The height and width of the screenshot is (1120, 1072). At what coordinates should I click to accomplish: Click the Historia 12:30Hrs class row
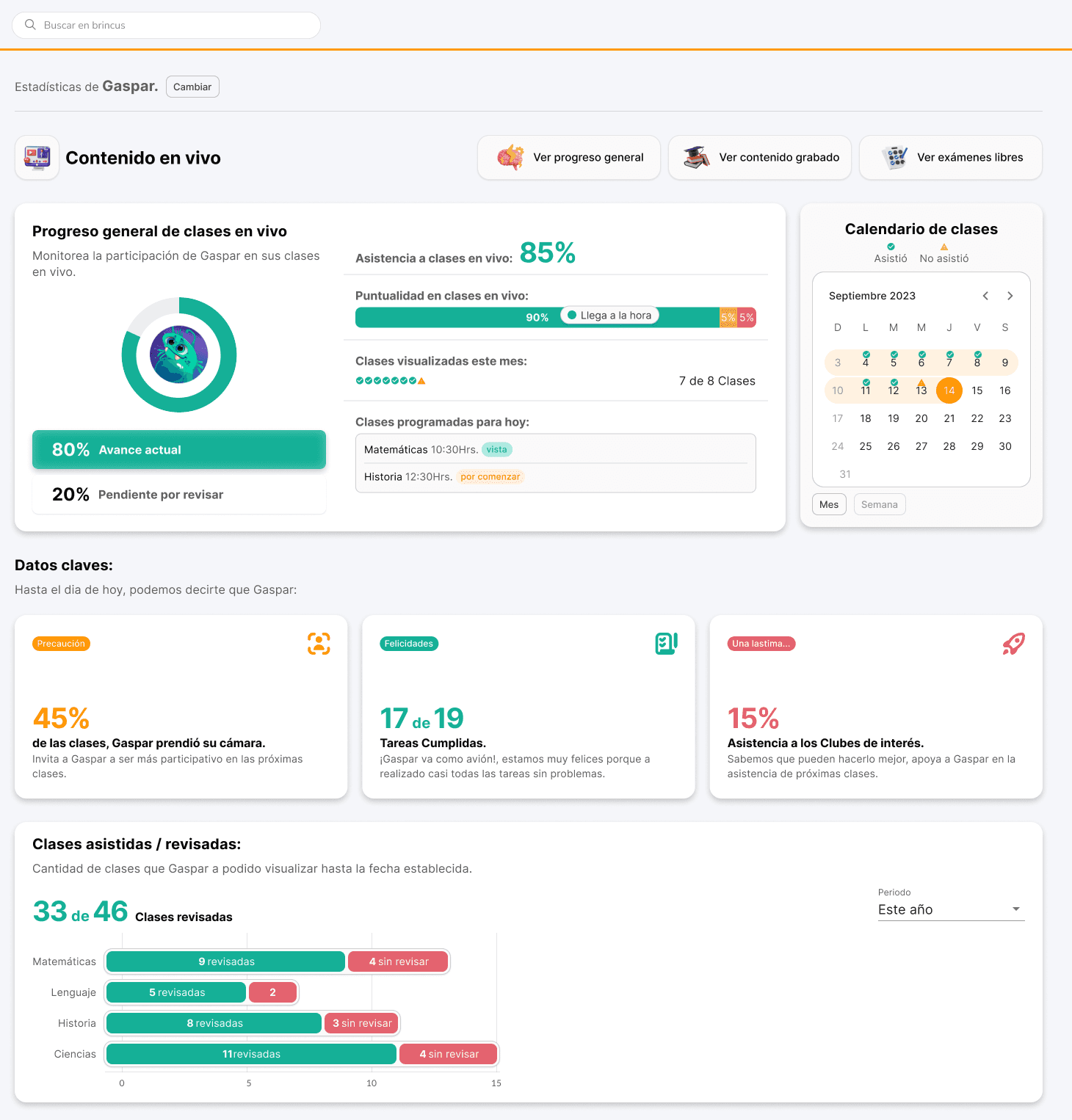click(555, 476)
